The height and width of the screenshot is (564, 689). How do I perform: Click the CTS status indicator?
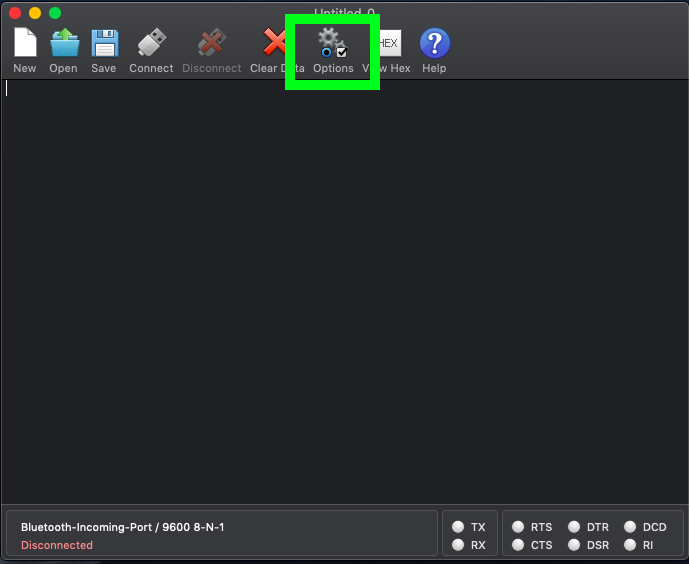518,545
